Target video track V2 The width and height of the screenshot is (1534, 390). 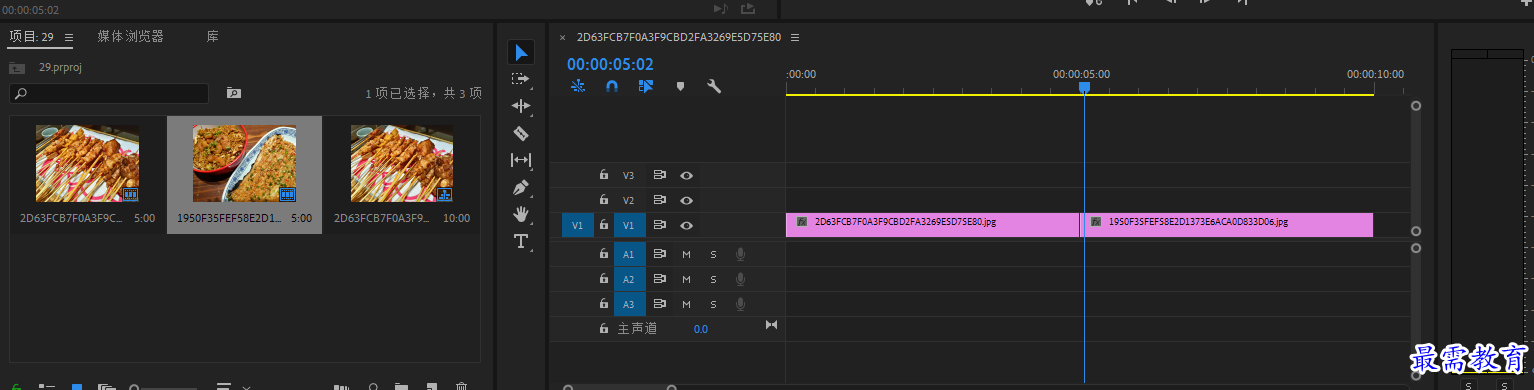[x=629, y=200]
